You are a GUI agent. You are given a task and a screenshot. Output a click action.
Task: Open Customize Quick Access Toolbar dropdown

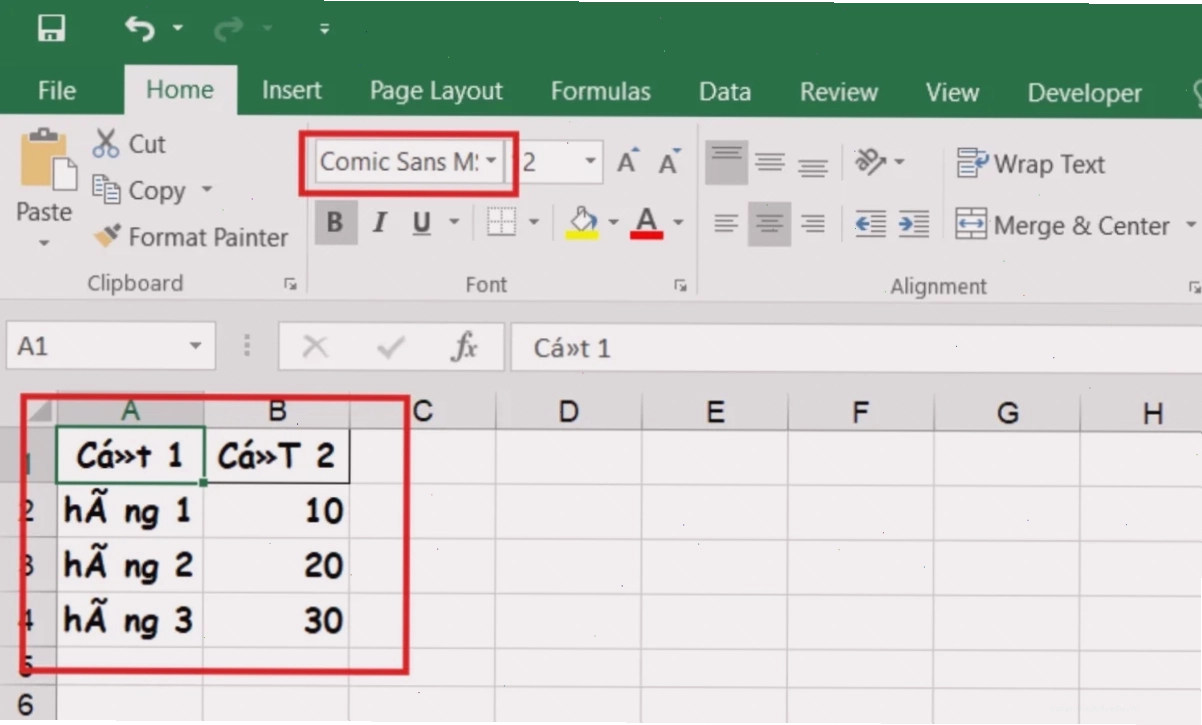click(x=324, y=29)
